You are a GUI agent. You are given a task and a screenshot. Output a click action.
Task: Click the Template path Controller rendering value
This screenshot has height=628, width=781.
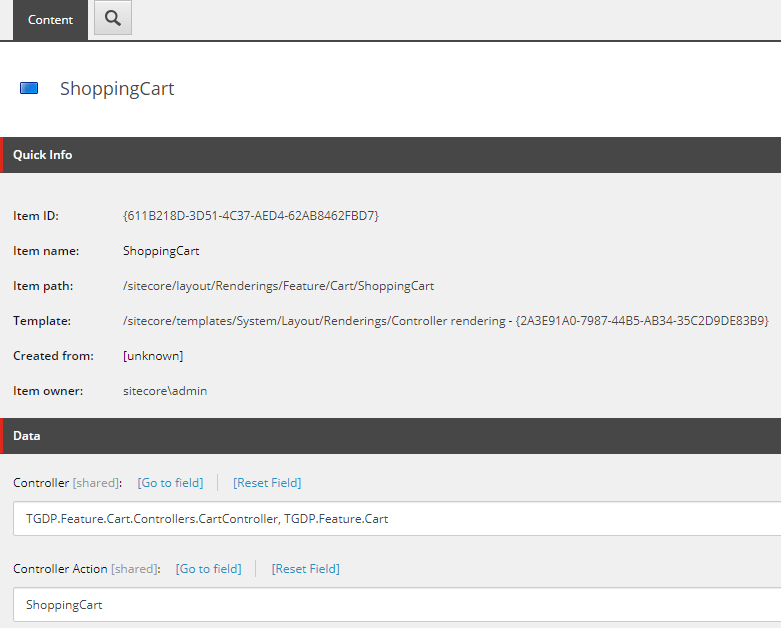pyautogui.click(x=445, y=321)
